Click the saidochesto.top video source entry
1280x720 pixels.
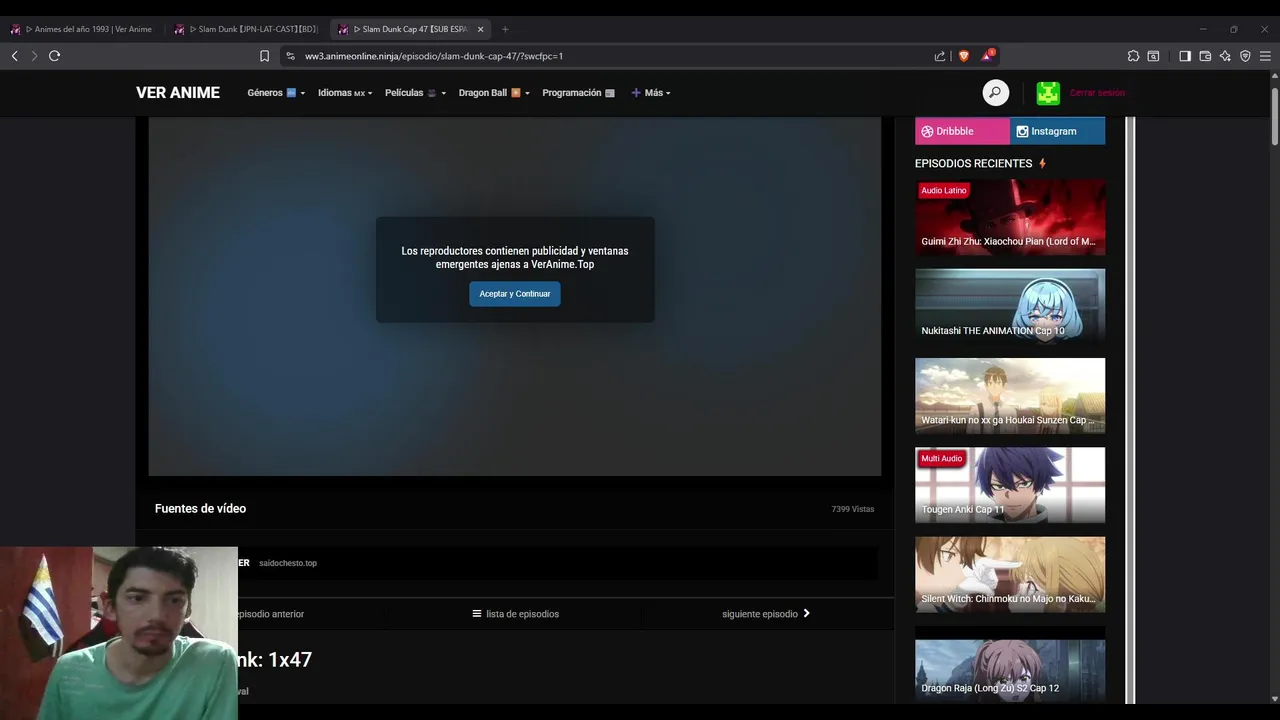click(x=515, y=563)
